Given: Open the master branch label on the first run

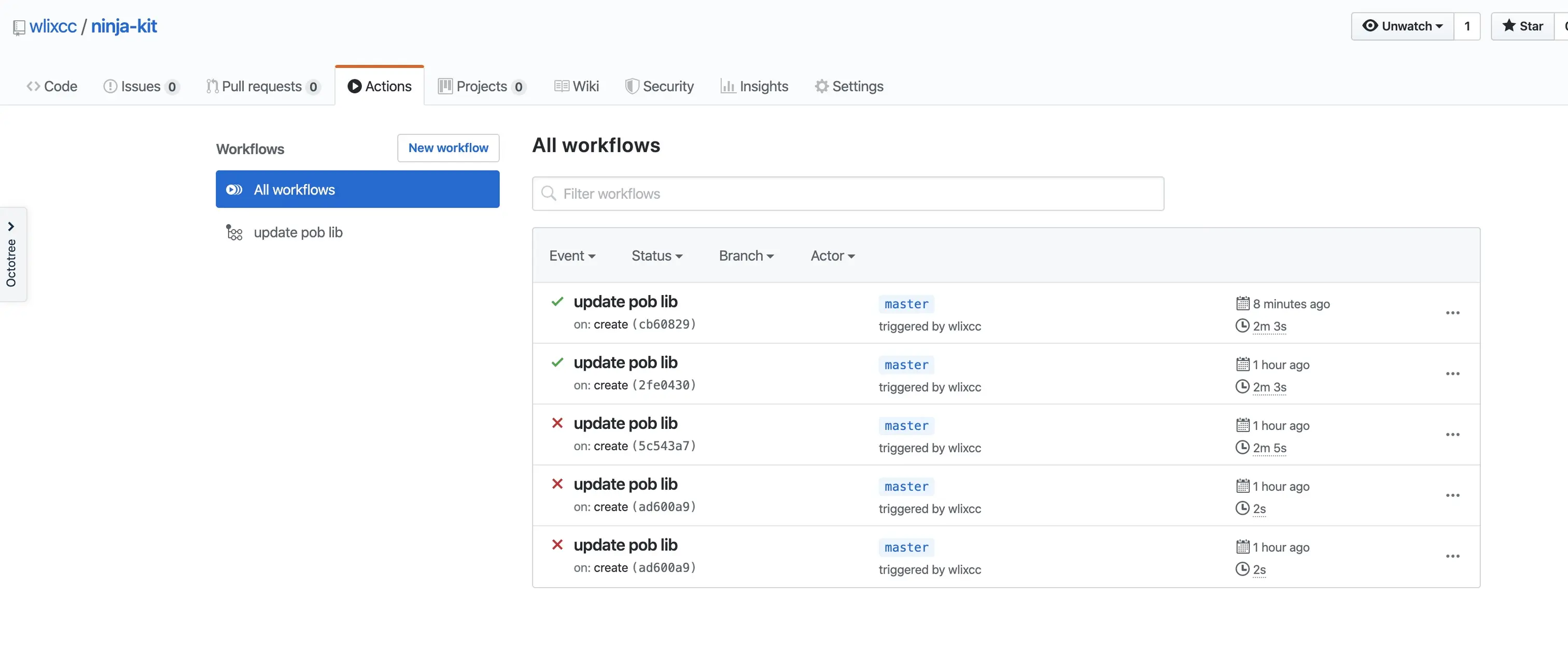Looking at the screenshot, I should [x=906, y=304].
